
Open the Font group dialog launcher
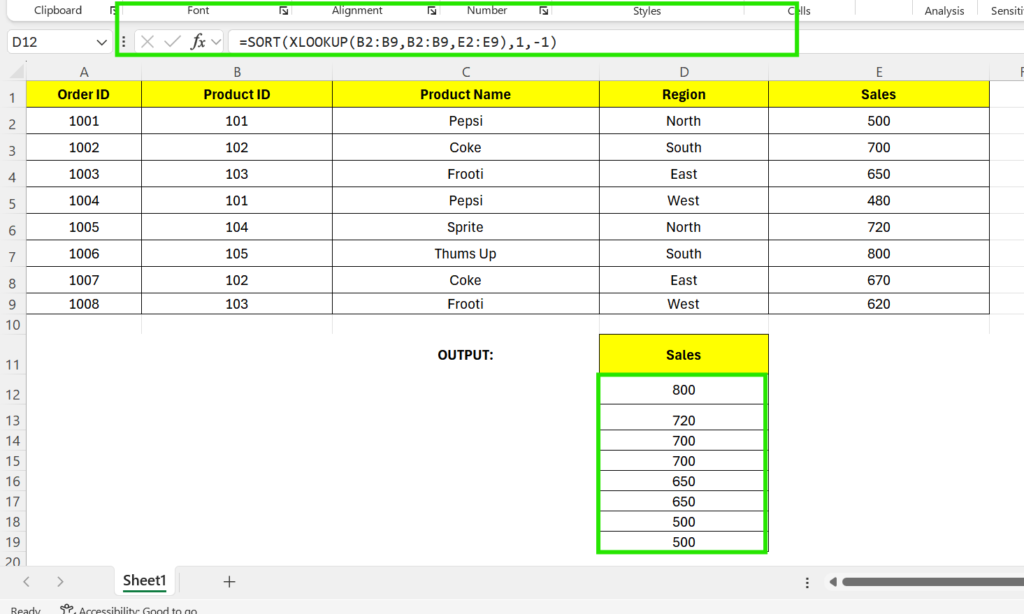(x=283, y=10)
